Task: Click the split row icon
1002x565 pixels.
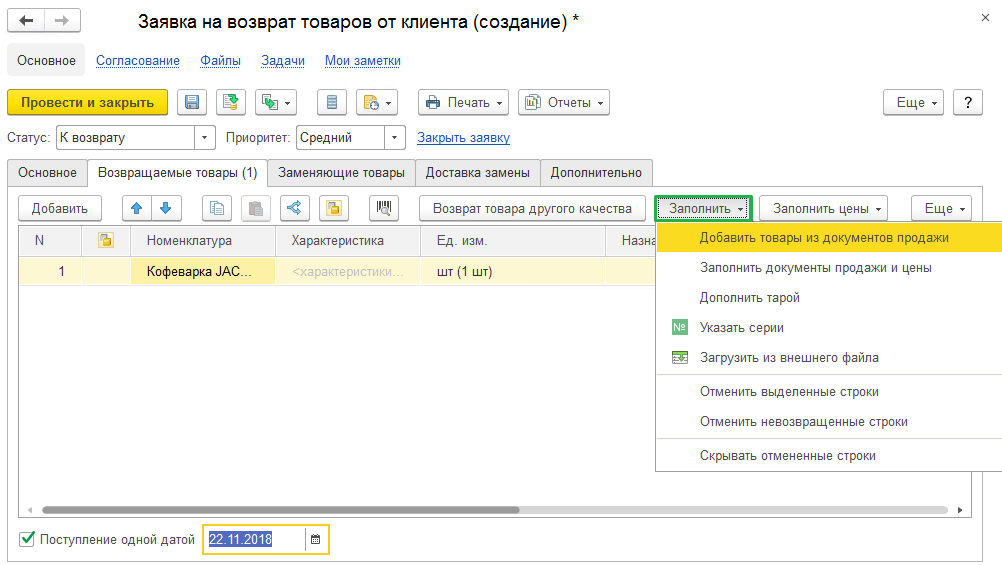Action: click(294, 208)
